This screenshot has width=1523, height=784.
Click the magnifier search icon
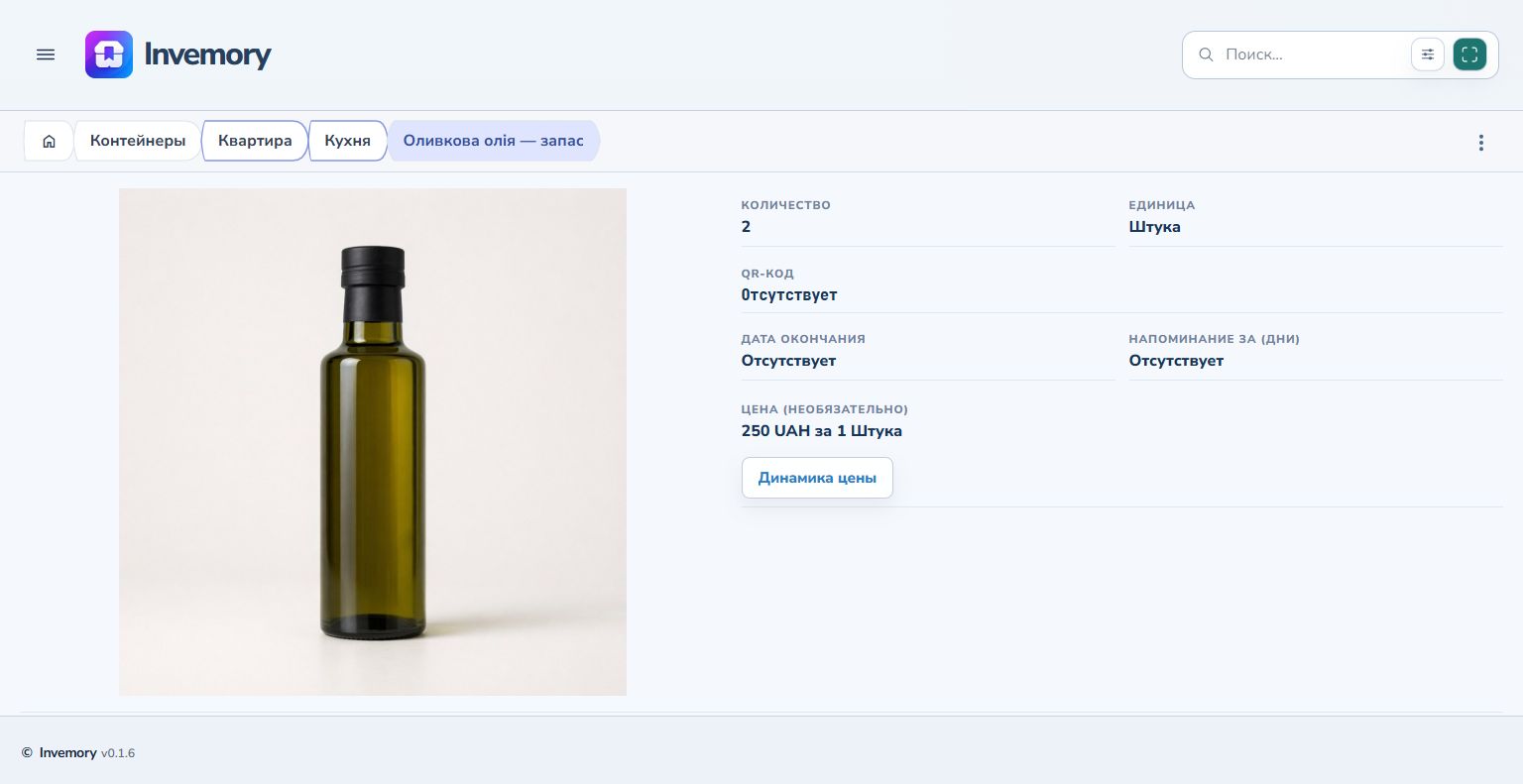point(1206,55)
